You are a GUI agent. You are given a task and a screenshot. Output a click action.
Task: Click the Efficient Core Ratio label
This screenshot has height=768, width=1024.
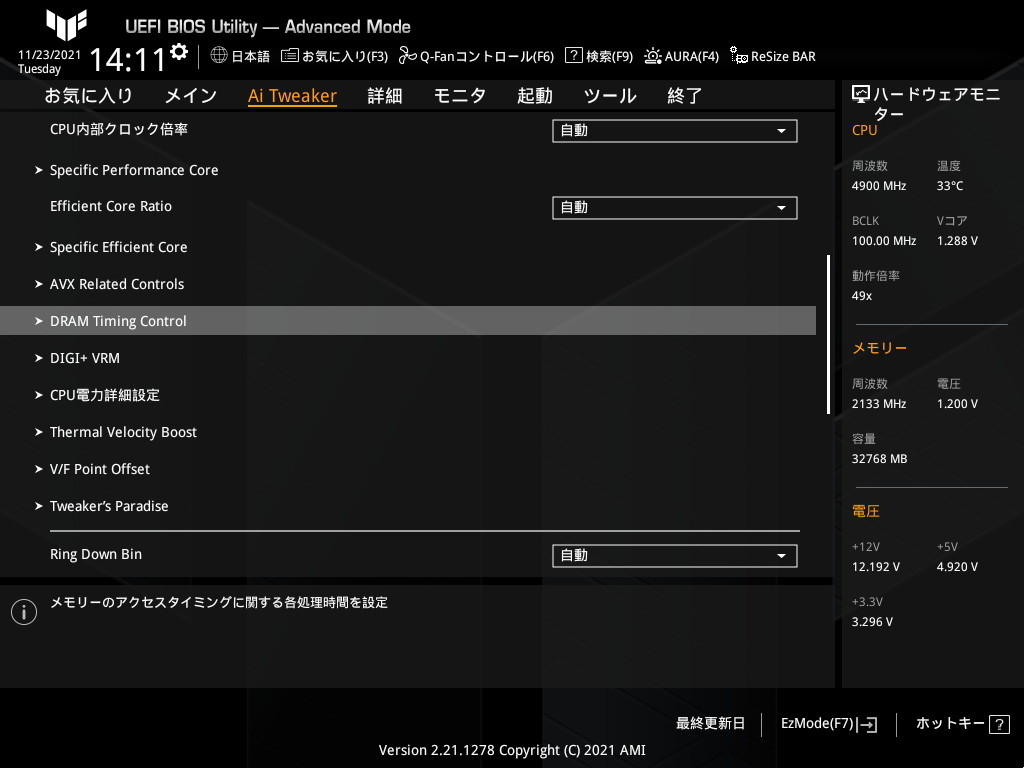click(x=111, y=206)
